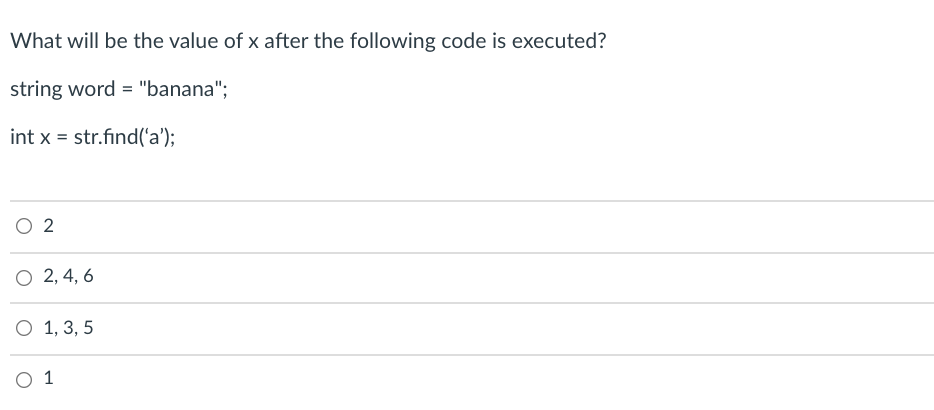Viewport: 934px width, 410px height.
Task: Click the lone "2" answer label text
Action: (48, 226)
